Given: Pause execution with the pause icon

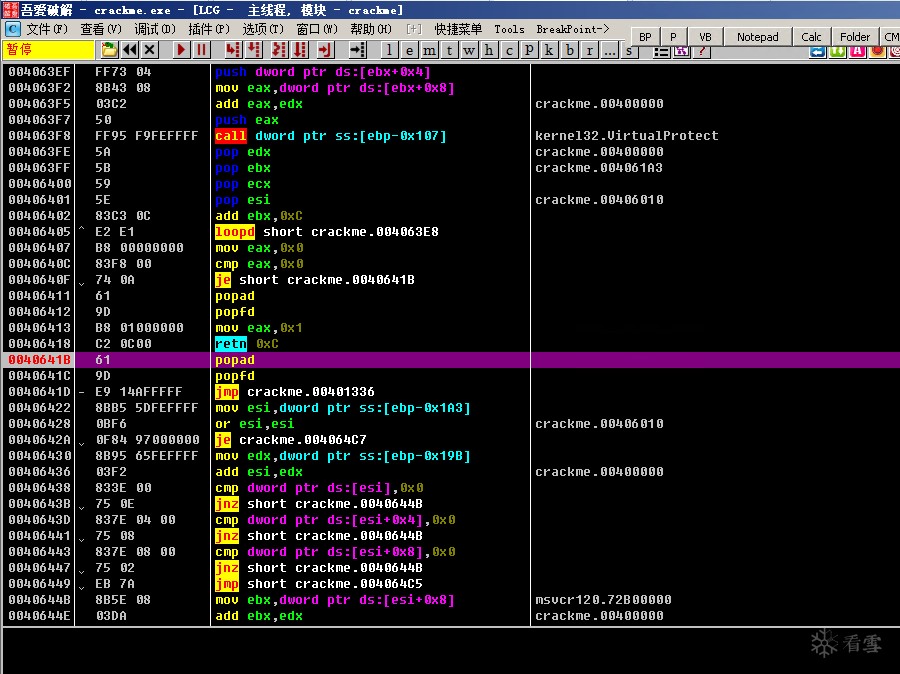Looking at the screenshot, I should click(201, 50).
